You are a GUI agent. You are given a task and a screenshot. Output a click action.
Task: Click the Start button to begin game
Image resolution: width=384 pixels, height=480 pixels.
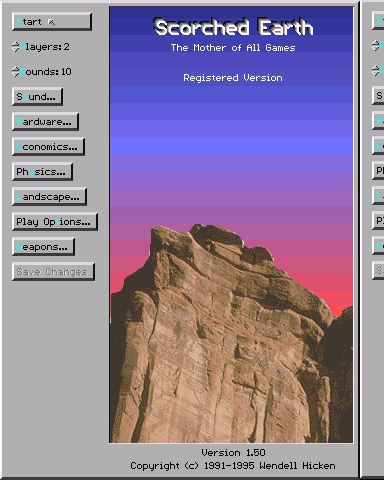click(52, 22)
